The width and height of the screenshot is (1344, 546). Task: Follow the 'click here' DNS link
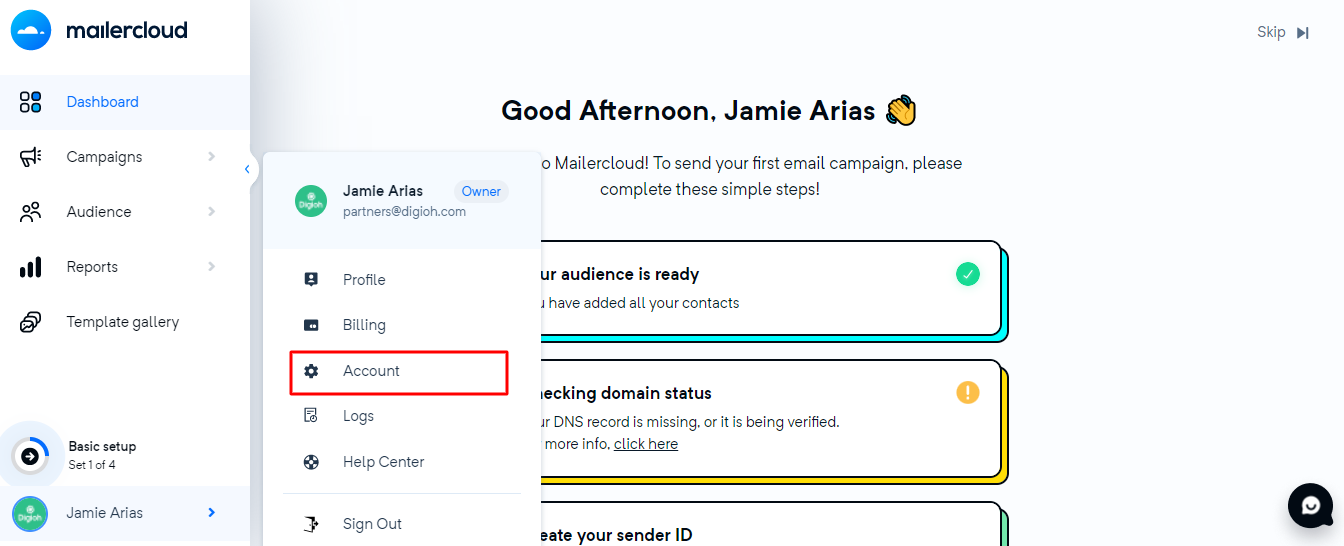click(646, 444)
